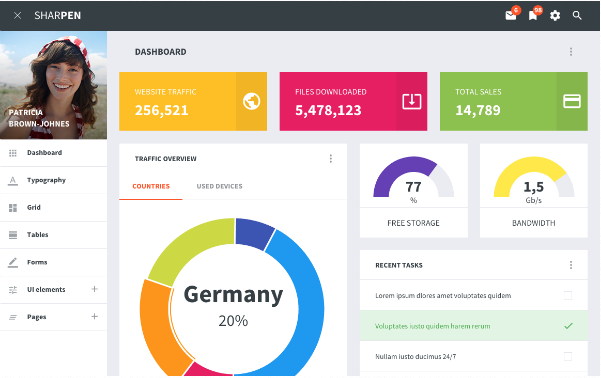Screen dimensions: 601x378
Task: Switch to the Used Devices tab
Action: [x=219, y=186]
